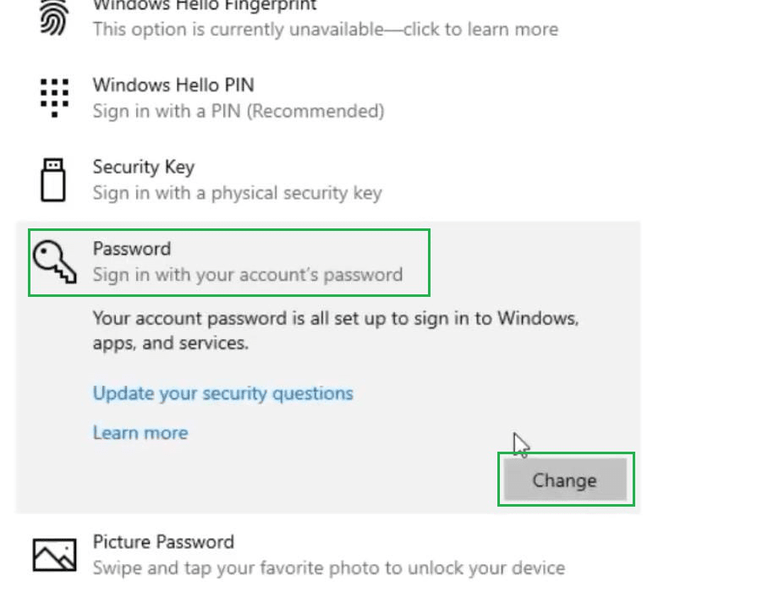Select the Windows Hello Fingerprint title
This screenshot has height=609, width=768.
coord(205,5)
